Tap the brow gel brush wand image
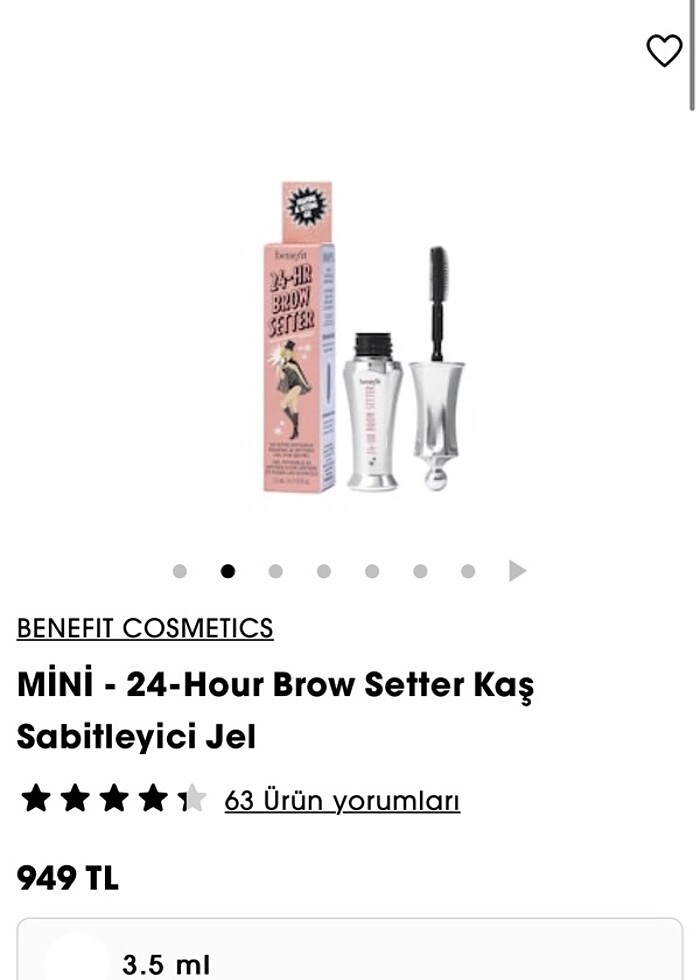 (439, 368)
